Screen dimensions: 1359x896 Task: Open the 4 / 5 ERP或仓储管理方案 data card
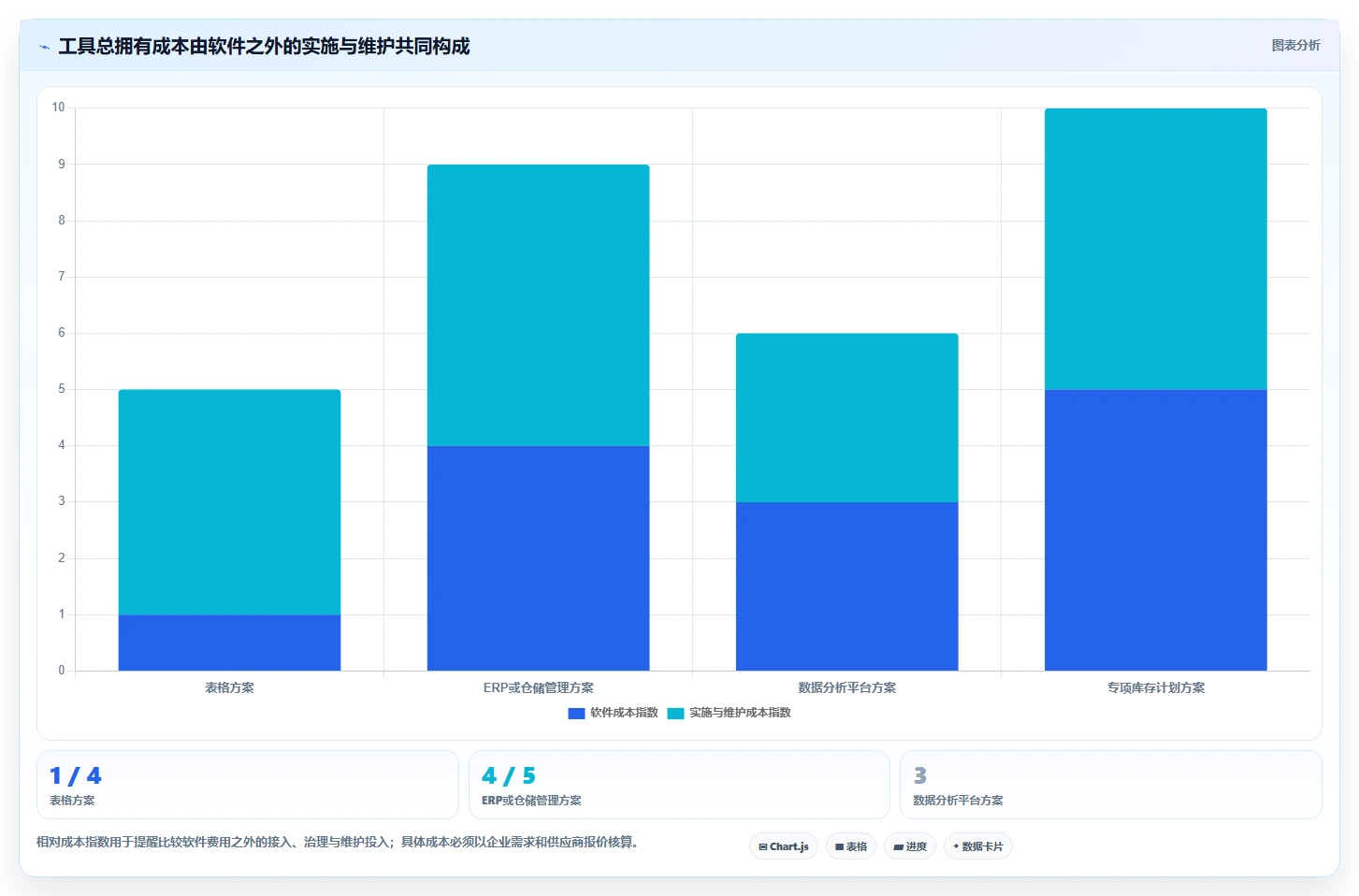679,785
